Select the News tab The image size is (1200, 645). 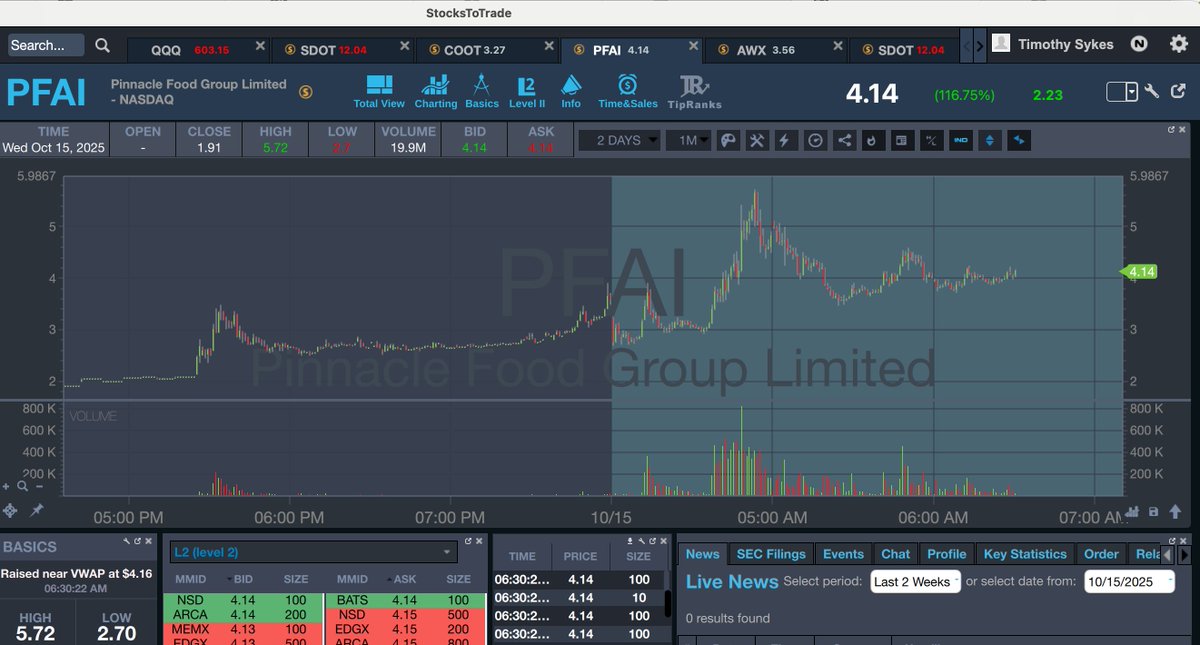coord(702,554)
